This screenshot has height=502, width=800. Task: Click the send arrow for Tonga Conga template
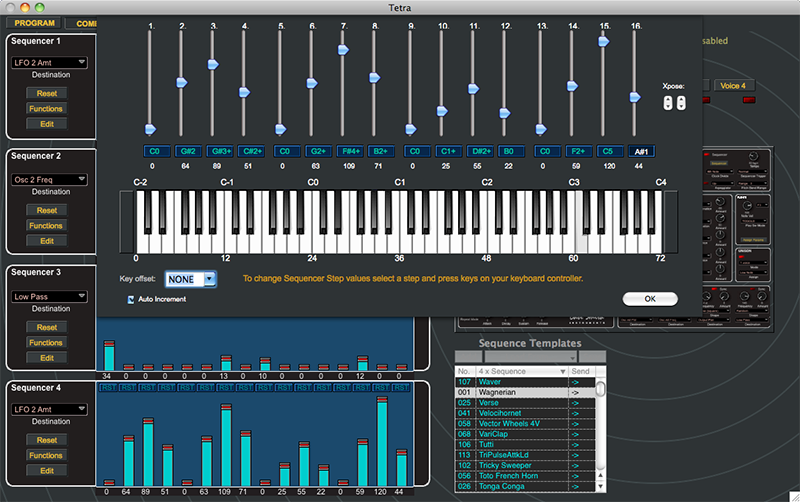[576, 487]
